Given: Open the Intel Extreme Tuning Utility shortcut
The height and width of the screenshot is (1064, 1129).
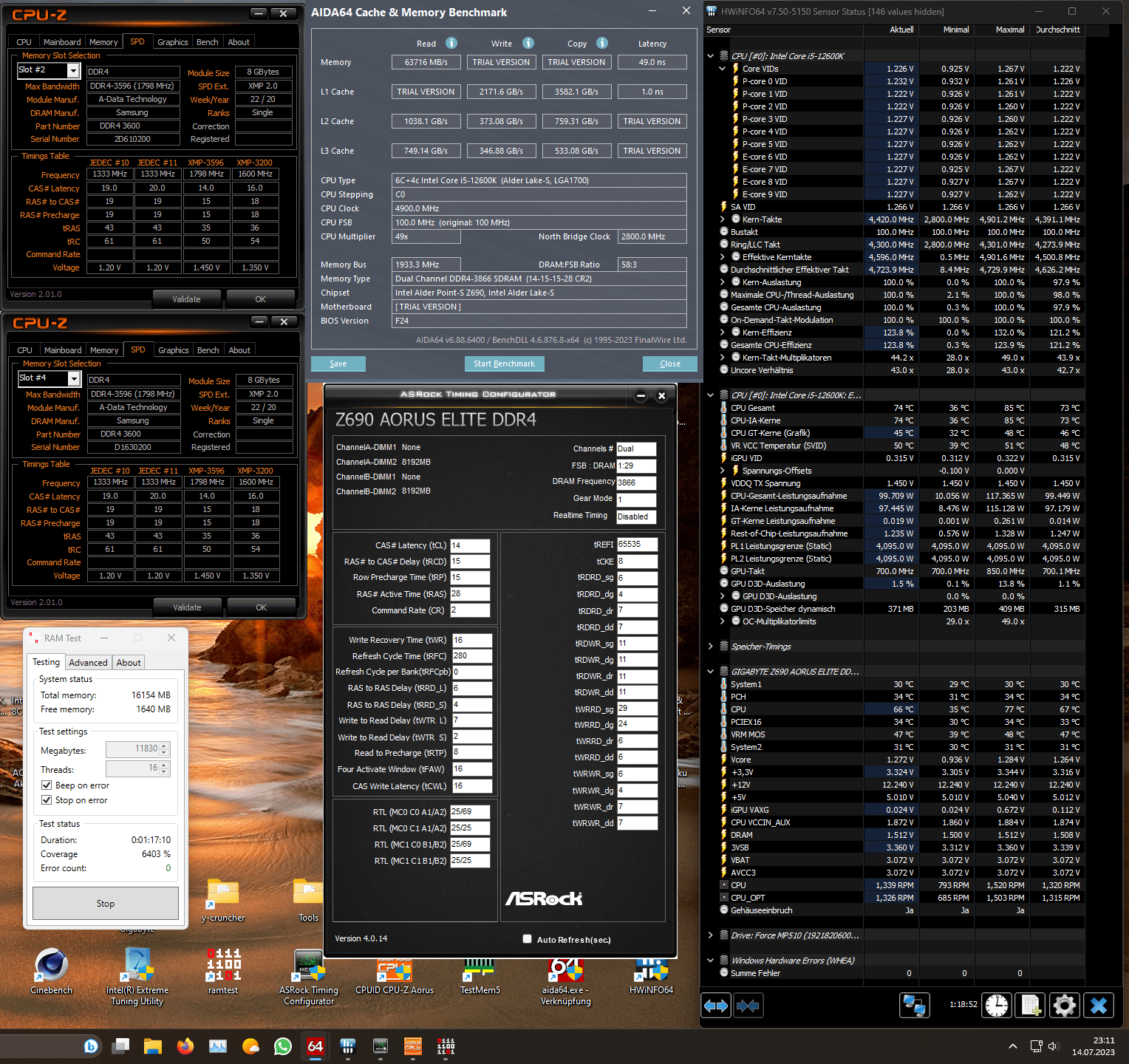Looking at the screenshot, I should (x=137, y=977).
